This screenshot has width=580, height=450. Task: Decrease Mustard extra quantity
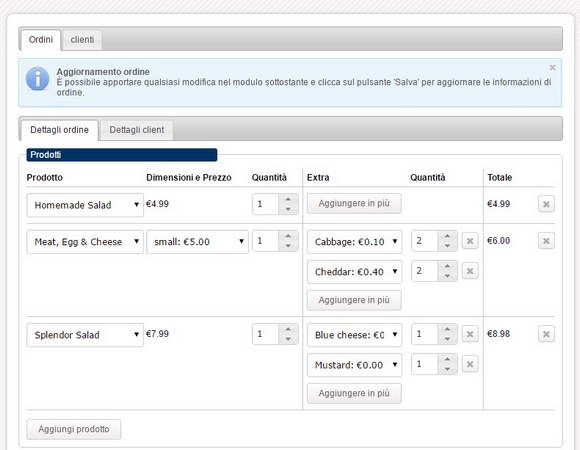coord(448,369)
